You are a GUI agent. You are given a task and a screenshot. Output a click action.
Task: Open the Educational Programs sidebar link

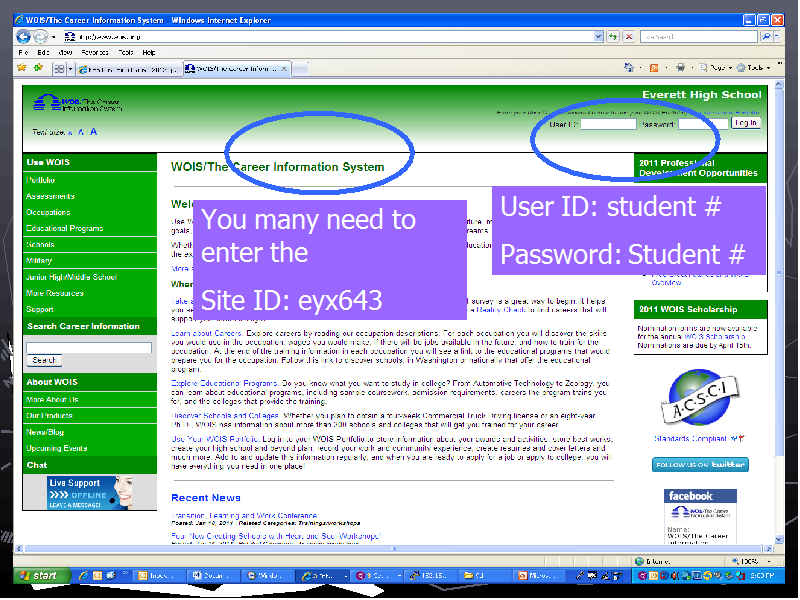point(65,229)
